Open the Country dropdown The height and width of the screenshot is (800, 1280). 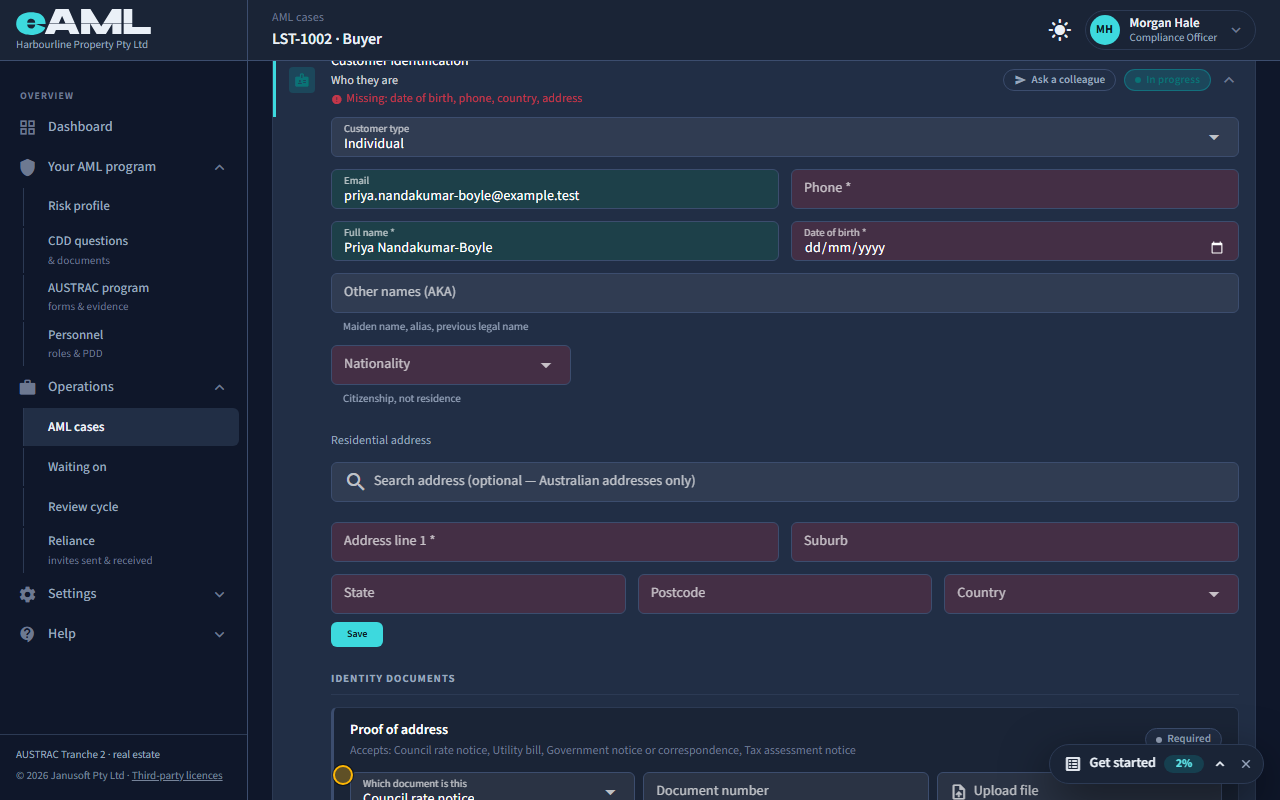1091,594
